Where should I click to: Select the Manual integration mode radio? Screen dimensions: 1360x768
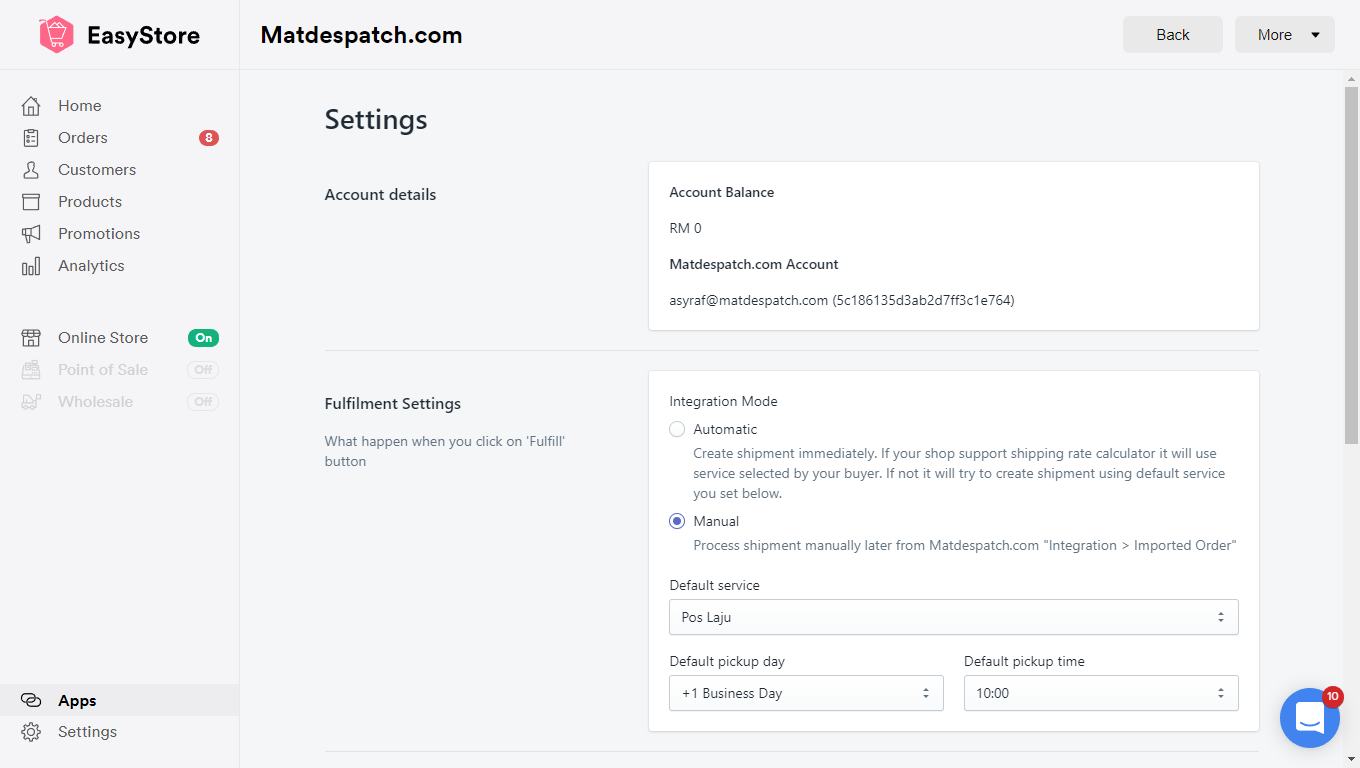677,521
